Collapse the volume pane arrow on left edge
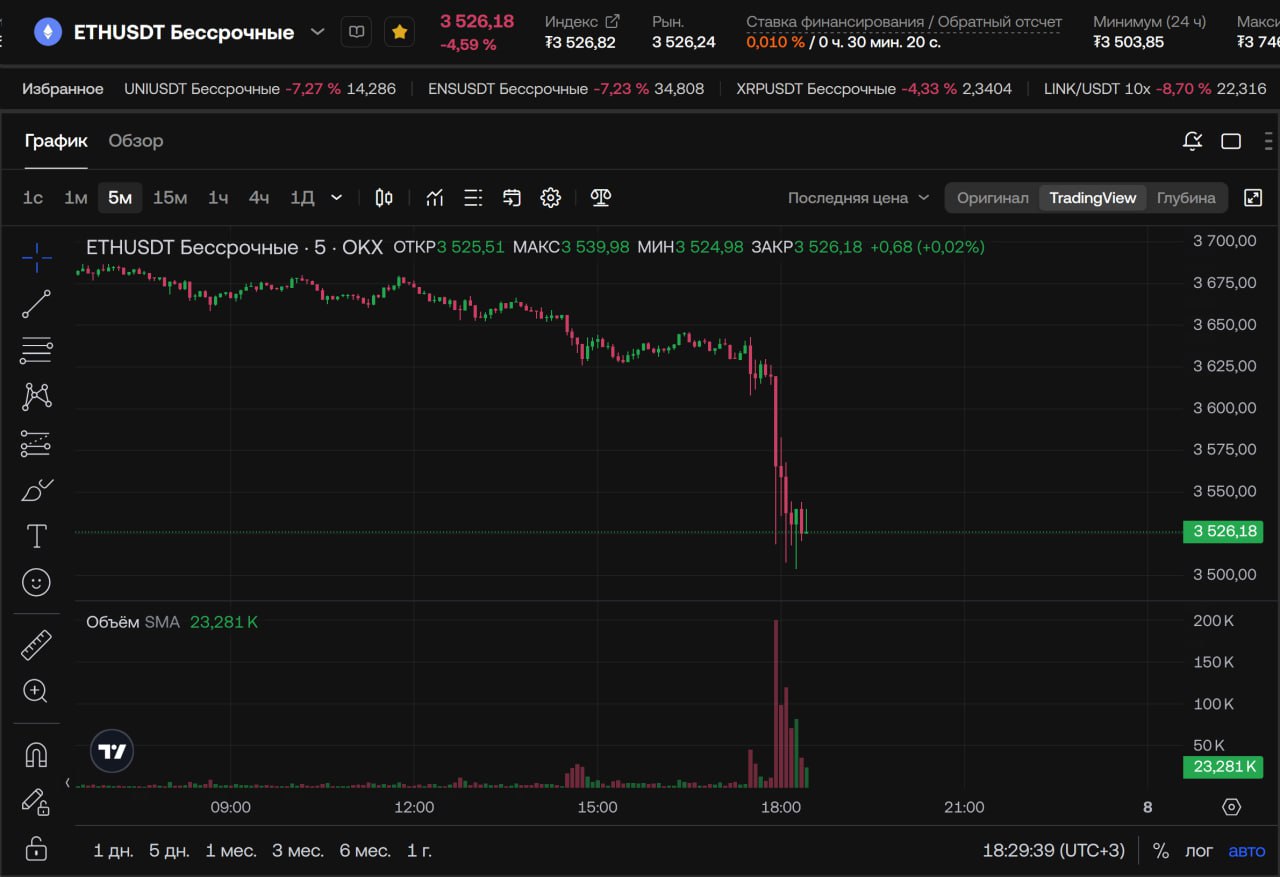 coord(68,783)
